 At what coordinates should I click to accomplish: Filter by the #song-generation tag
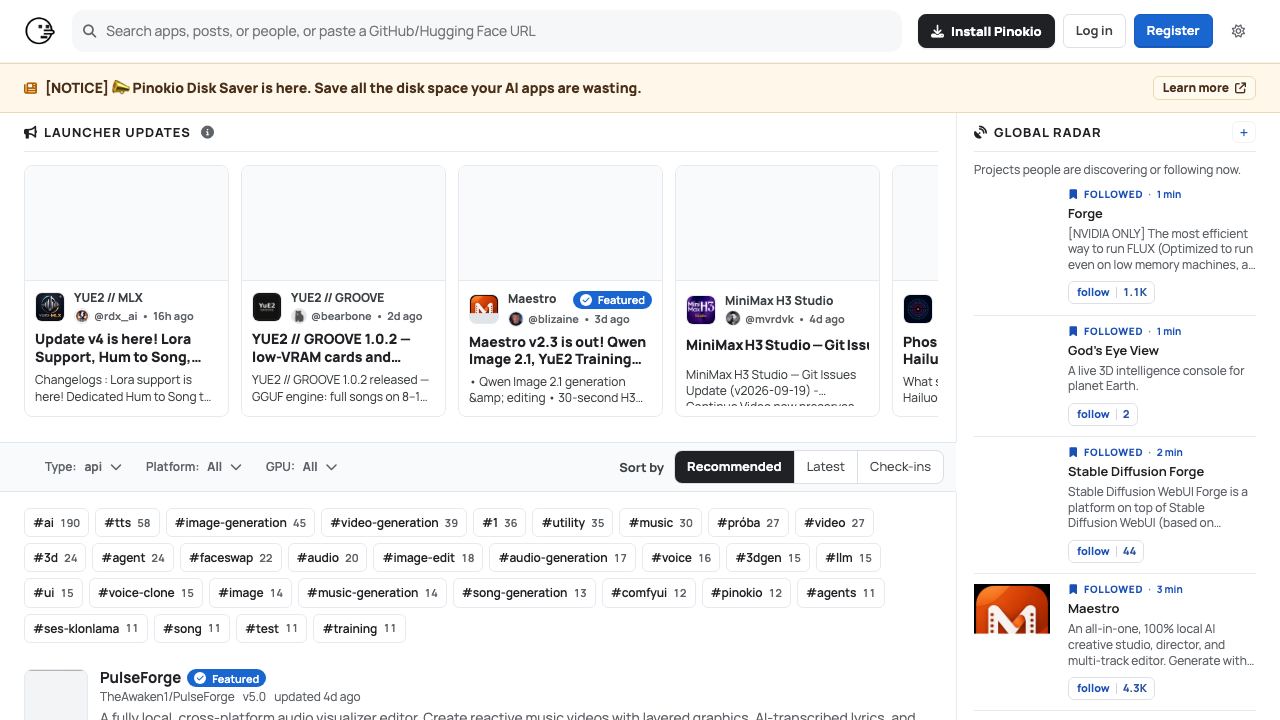(x=525, y=593)
